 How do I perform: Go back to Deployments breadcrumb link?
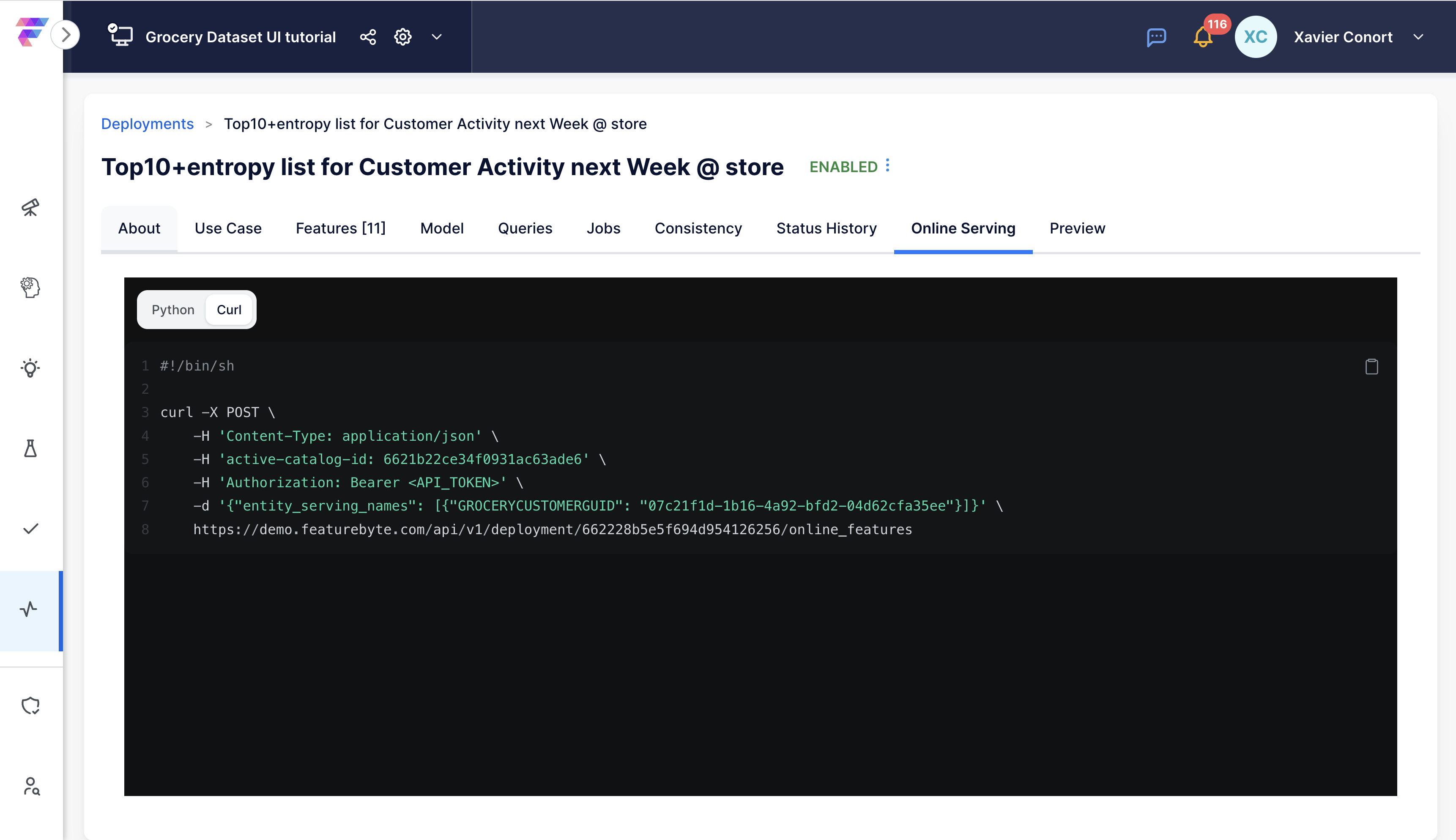click(147, 124)
